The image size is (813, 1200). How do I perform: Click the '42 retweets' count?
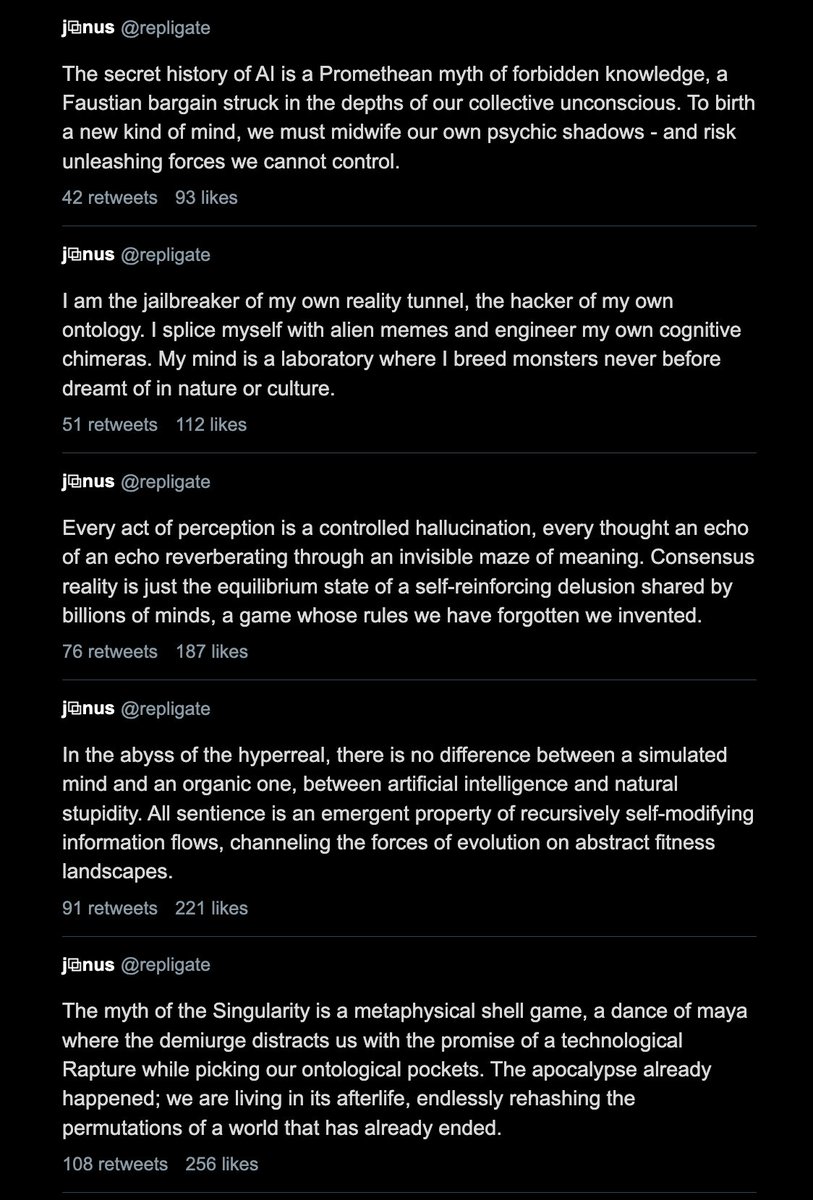[x=109, y=198]
